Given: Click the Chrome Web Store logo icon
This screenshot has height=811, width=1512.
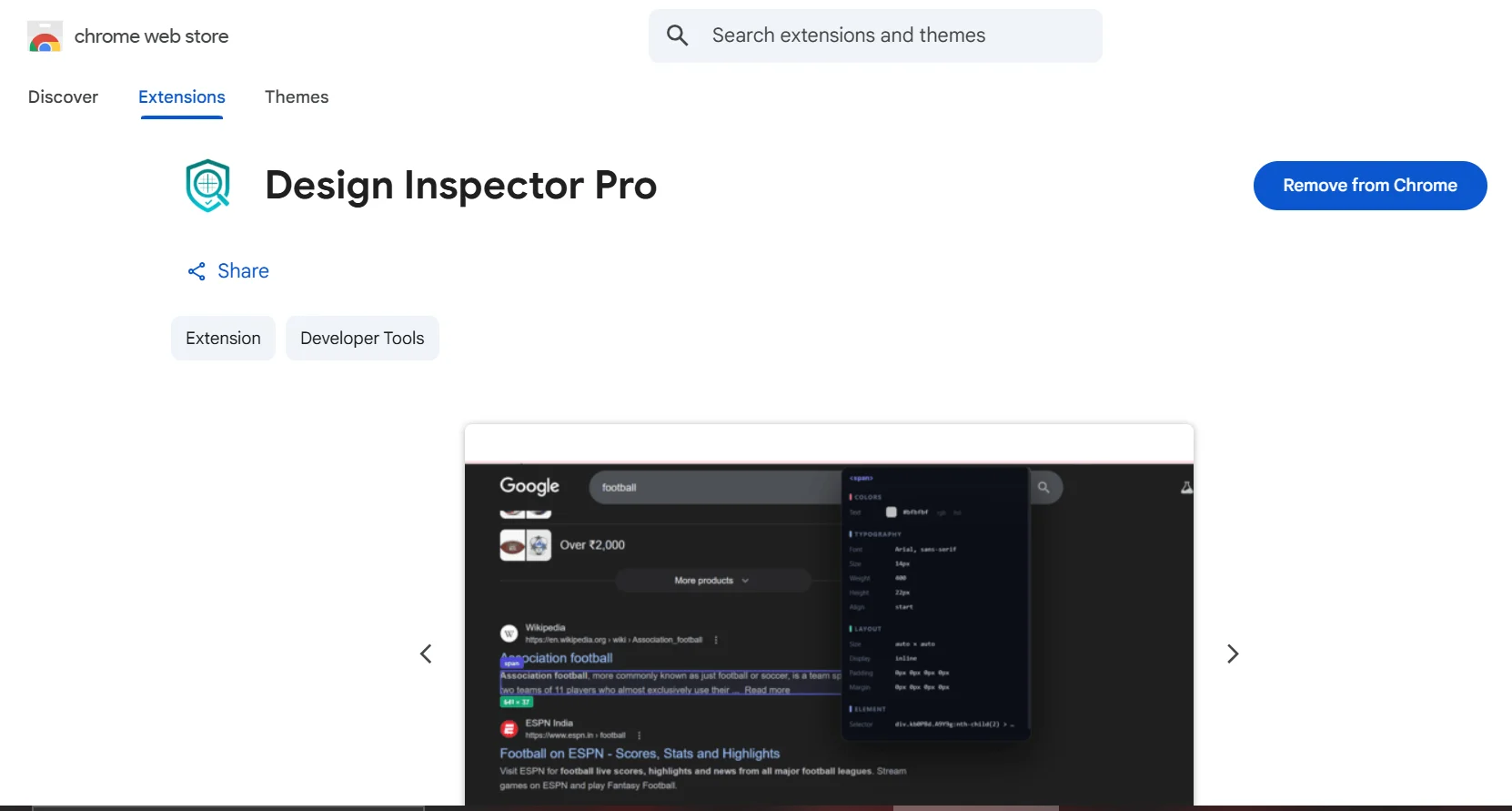Looking at the screenshot, I should [x=45, y=36].
